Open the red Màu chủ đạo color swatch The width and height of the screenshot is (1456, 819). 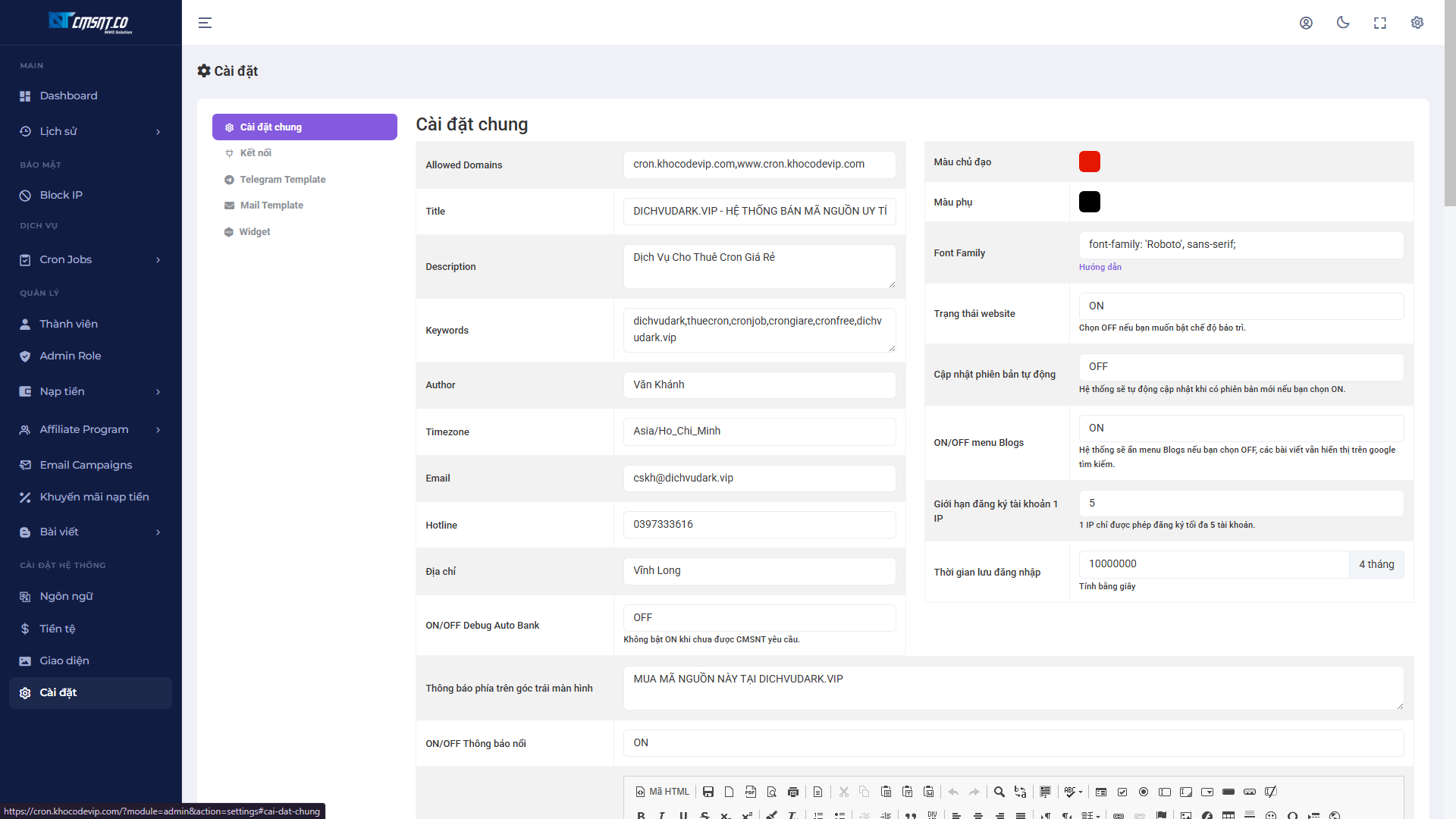pyautogui.click(x=1089, y=162)
